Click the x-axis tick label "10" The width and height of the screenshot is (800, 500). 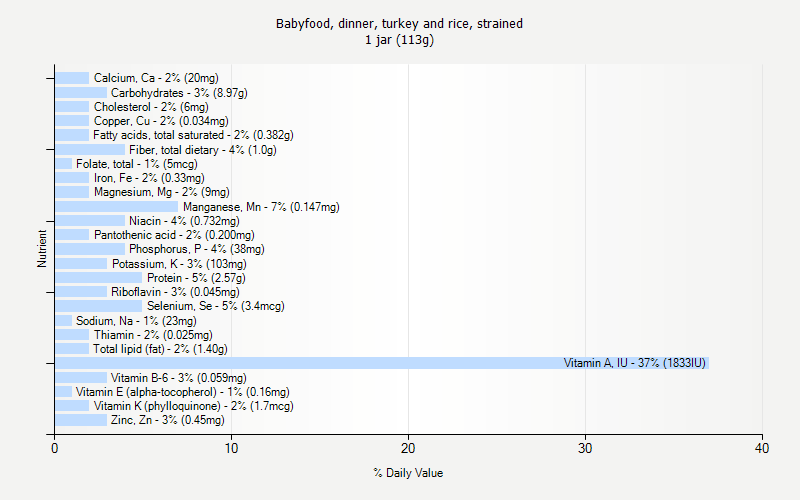pos(231,448)
